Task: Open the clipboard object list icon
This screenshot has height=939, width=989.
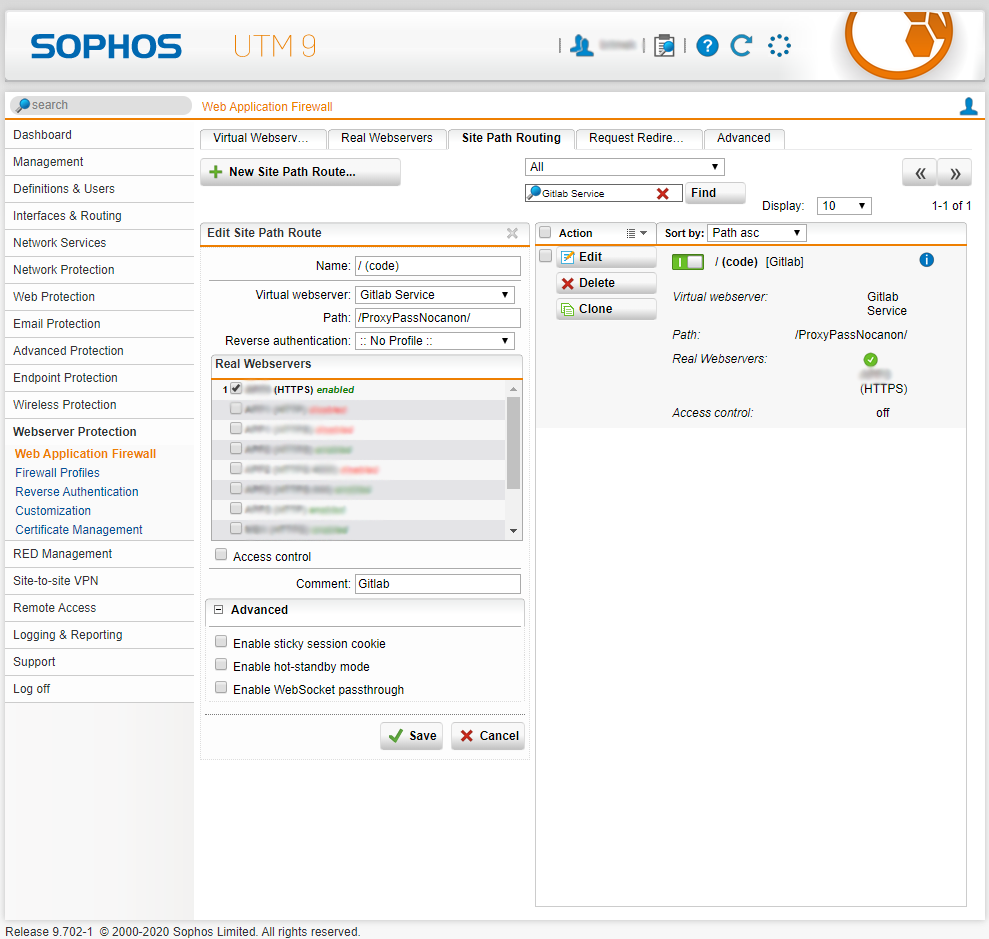Action: (x=664, y=45)
